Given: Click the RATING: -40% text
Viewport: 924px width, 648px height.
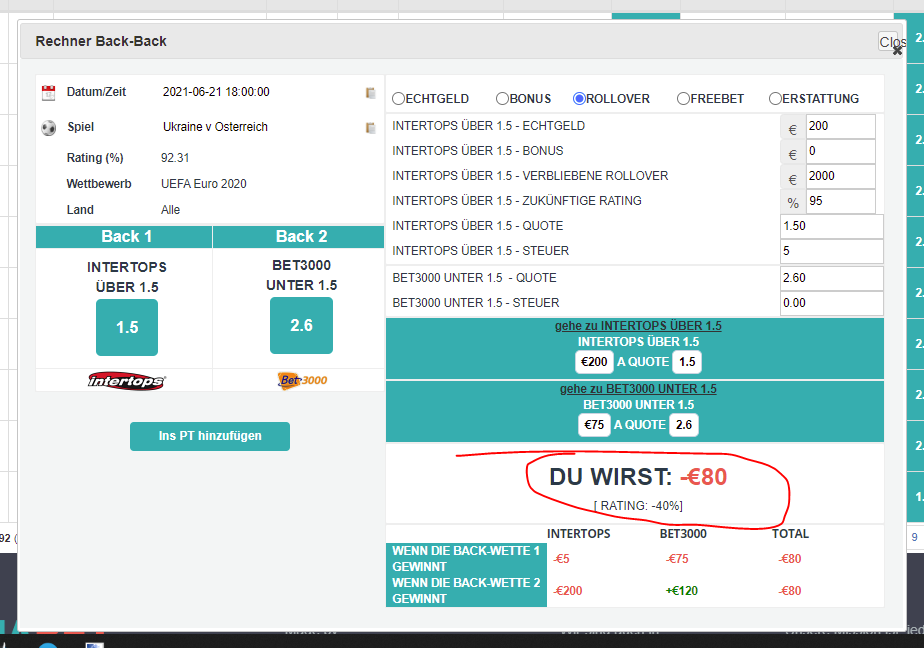Looking at the screenshot, I should coord(638,506).
